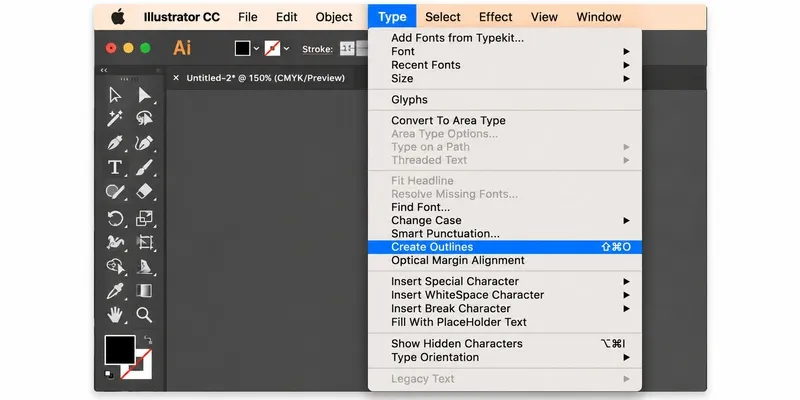Click the large black fill swatch

(120, 349)
